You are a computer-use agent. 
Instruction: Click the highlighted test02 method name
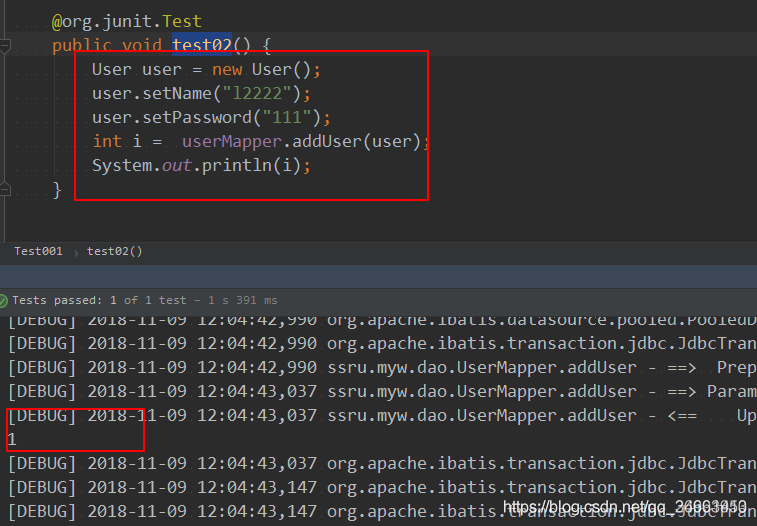coord(202,45)
